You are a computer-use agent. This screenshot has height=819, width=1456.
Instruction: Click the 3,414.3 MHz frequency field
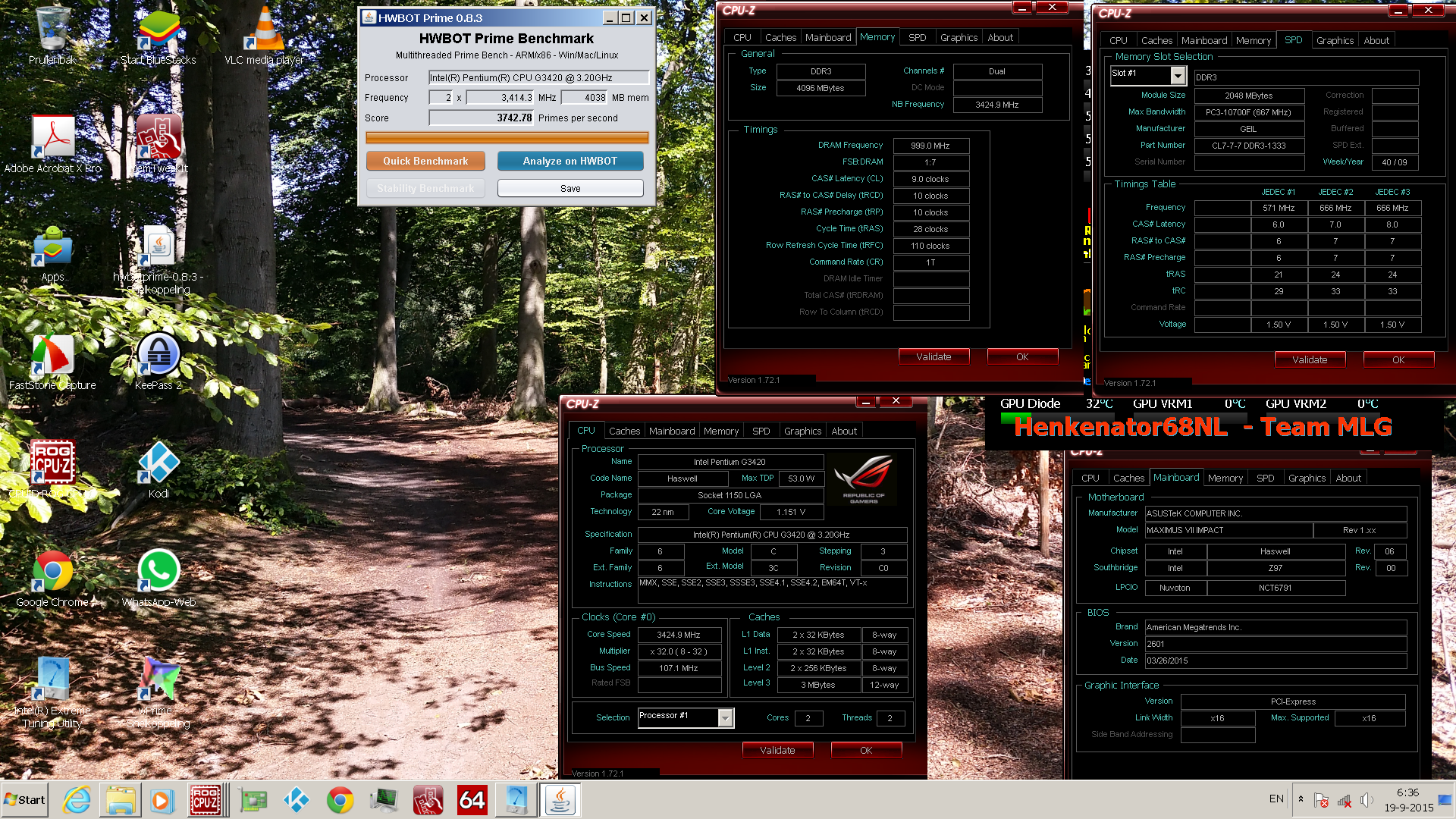(500, 97)
